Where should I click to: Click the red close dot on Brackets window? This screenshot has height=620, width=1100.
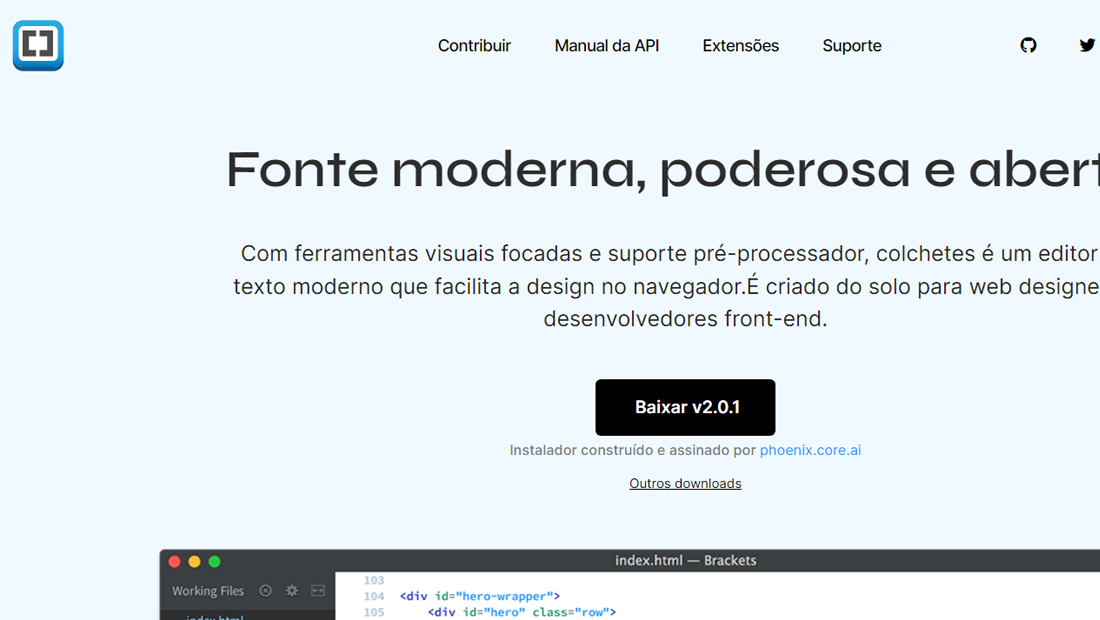(x=175, y=561)
